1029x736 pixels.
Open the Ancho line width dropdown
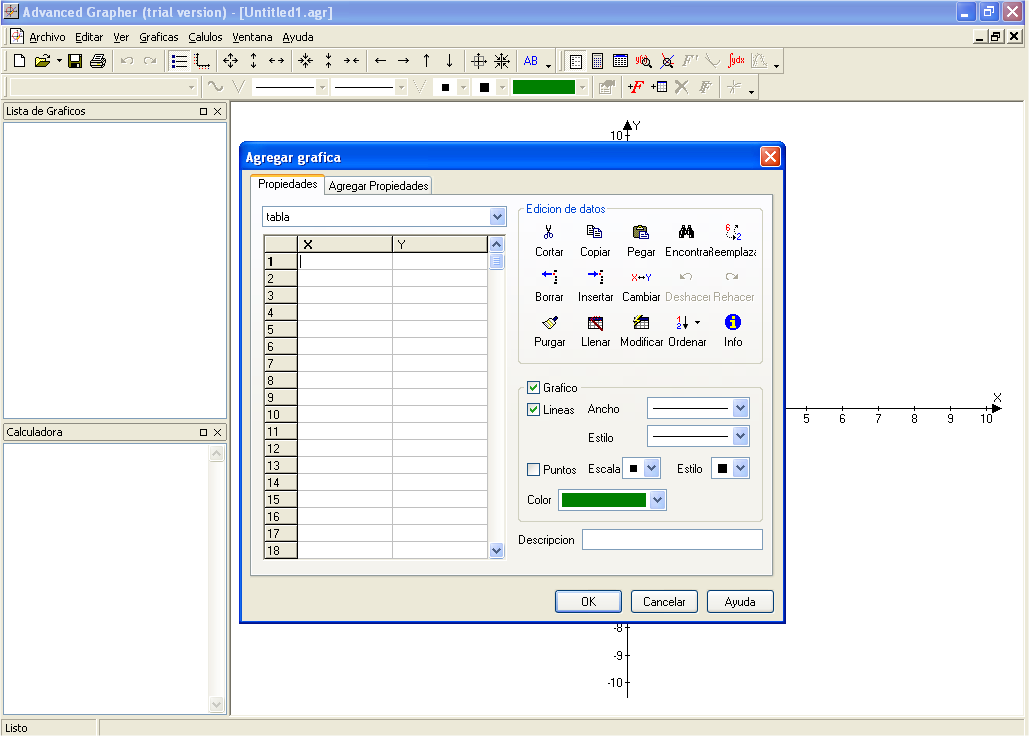(x=740, y=408)
